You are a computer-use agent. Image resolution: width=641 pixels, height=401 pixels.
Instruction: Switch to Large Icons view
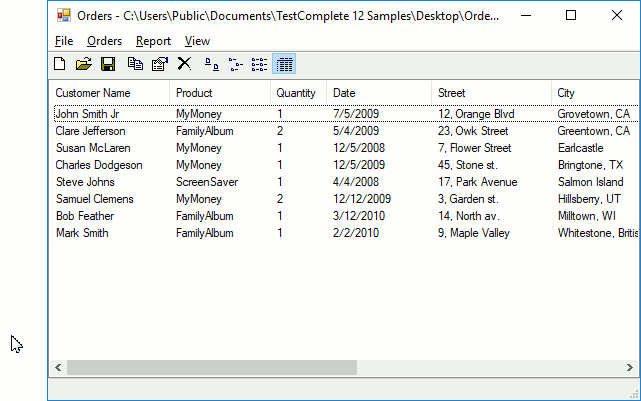[211, 64]
